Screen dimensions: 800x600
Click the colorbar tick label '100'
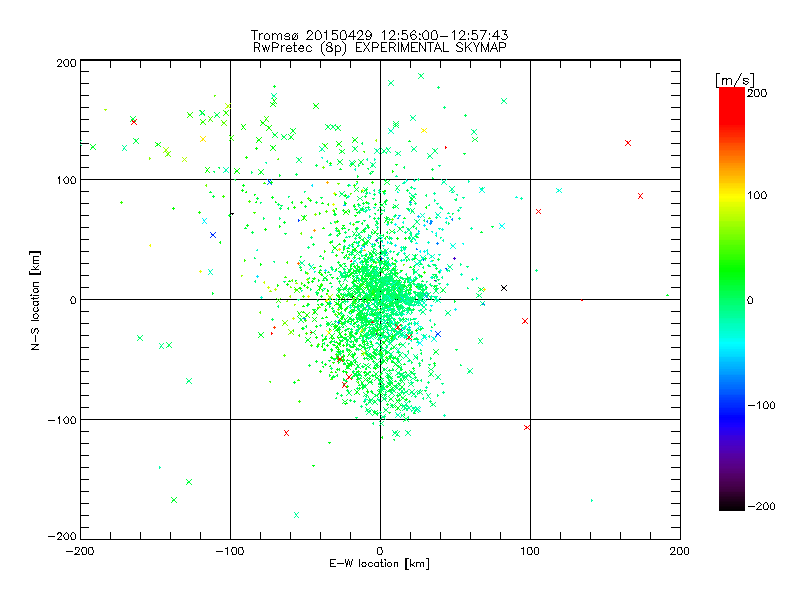click(x=757, y=195)
